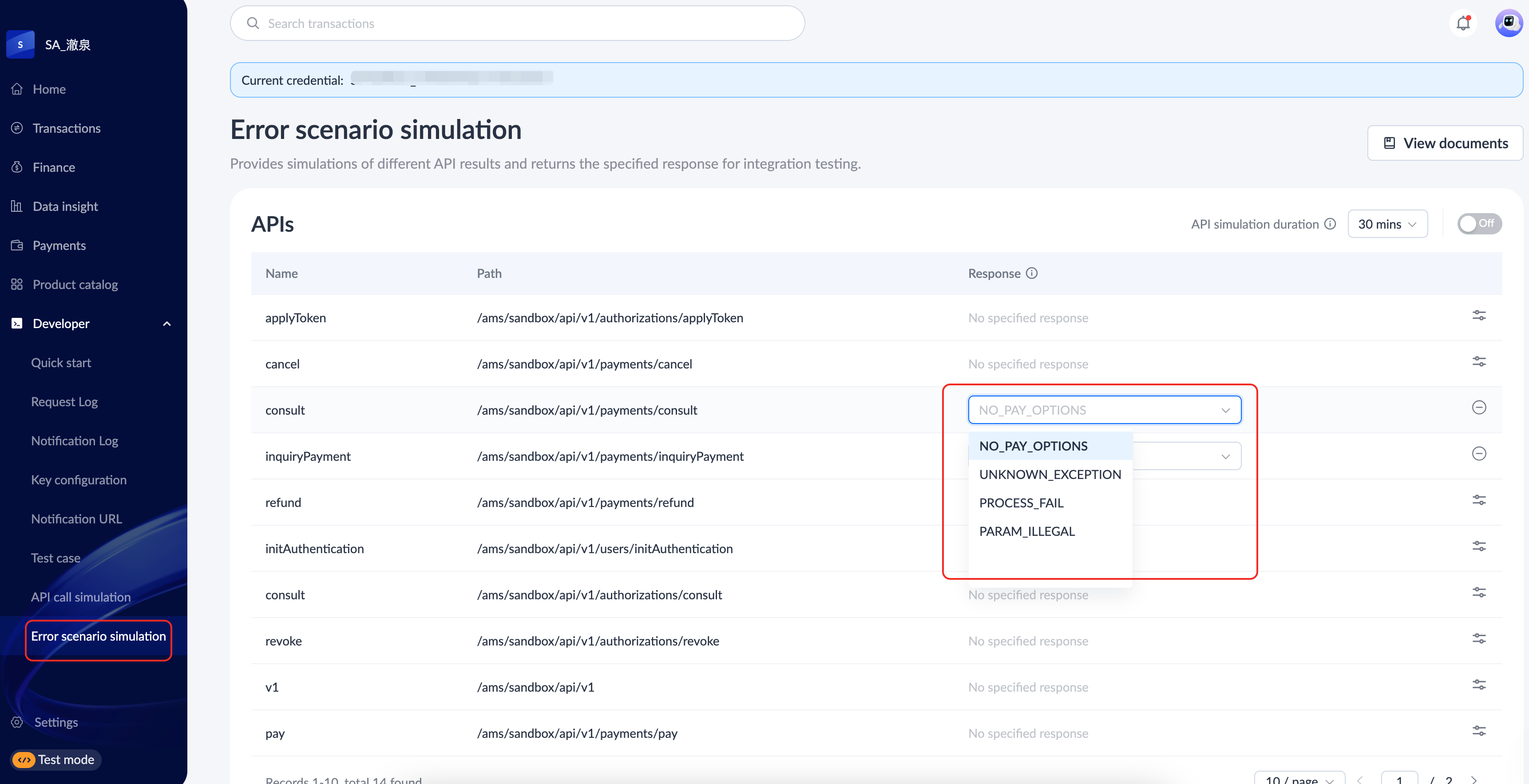Open the 30 mins duration dropdown
1529x784 pixels.
point(1387,224)
